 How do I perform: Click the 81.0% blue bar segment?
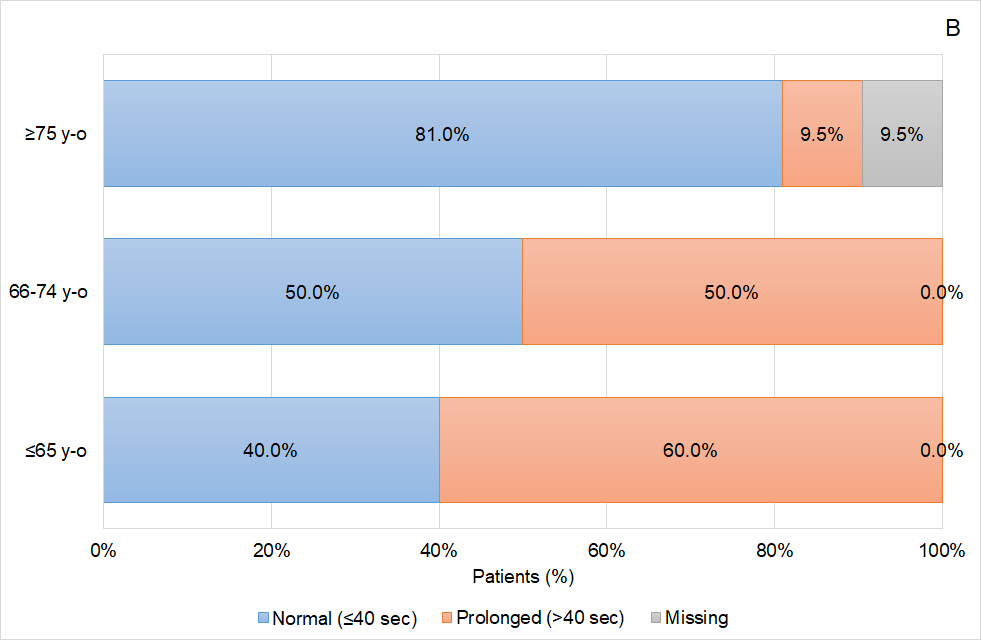[x=442, y=134]
